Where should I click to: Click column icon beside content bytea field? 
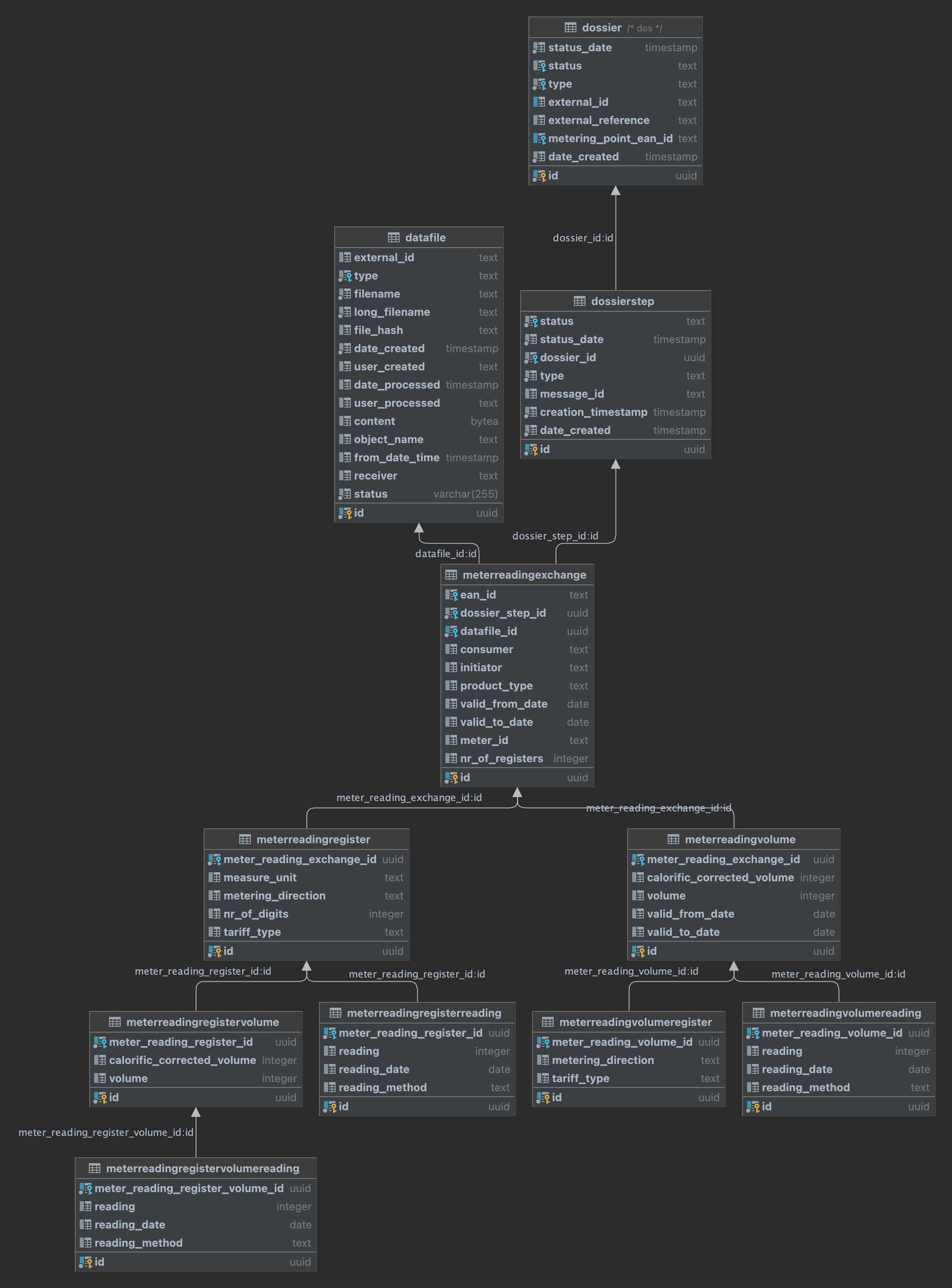345,422
